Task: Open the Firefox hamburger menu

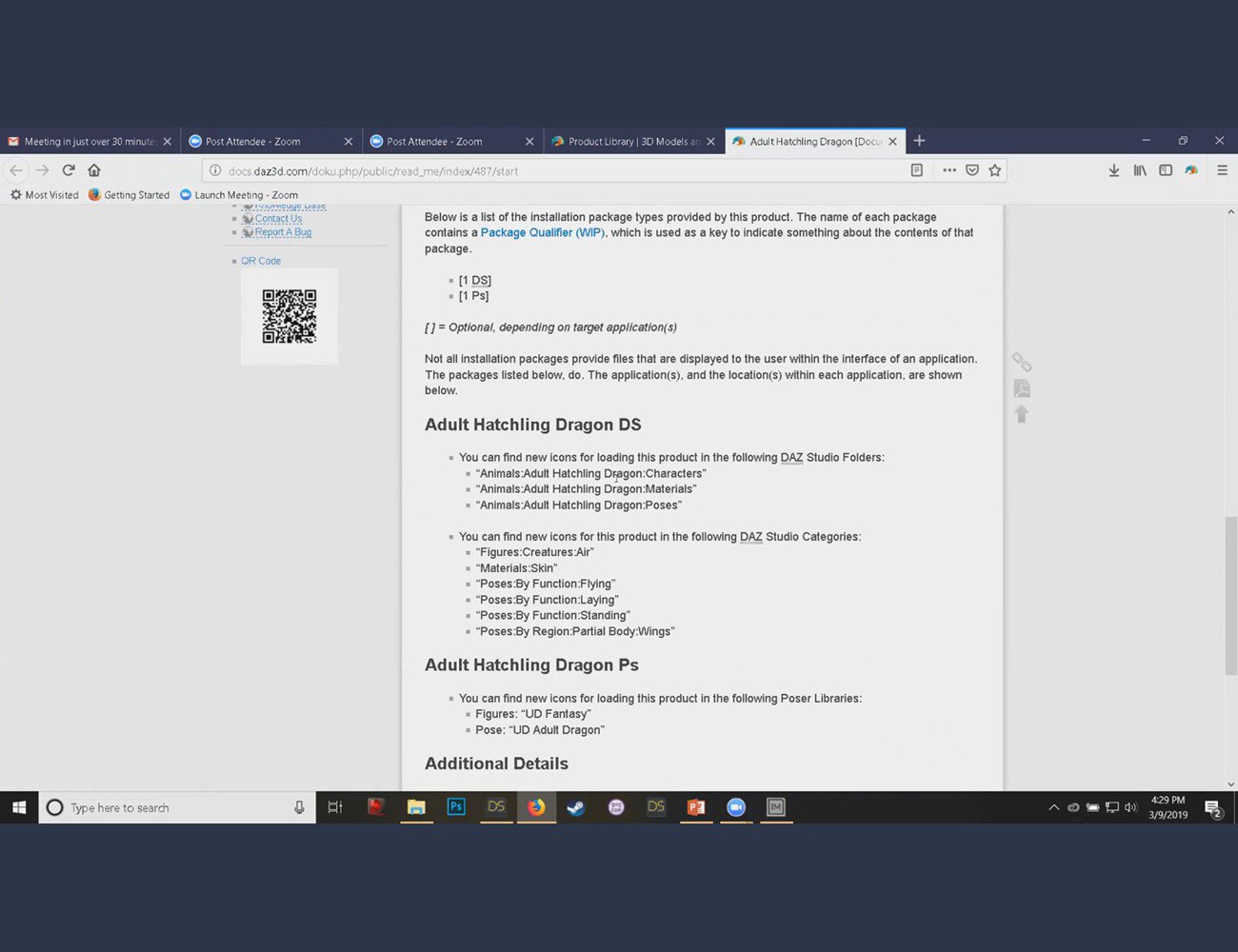Action: 1223,170
